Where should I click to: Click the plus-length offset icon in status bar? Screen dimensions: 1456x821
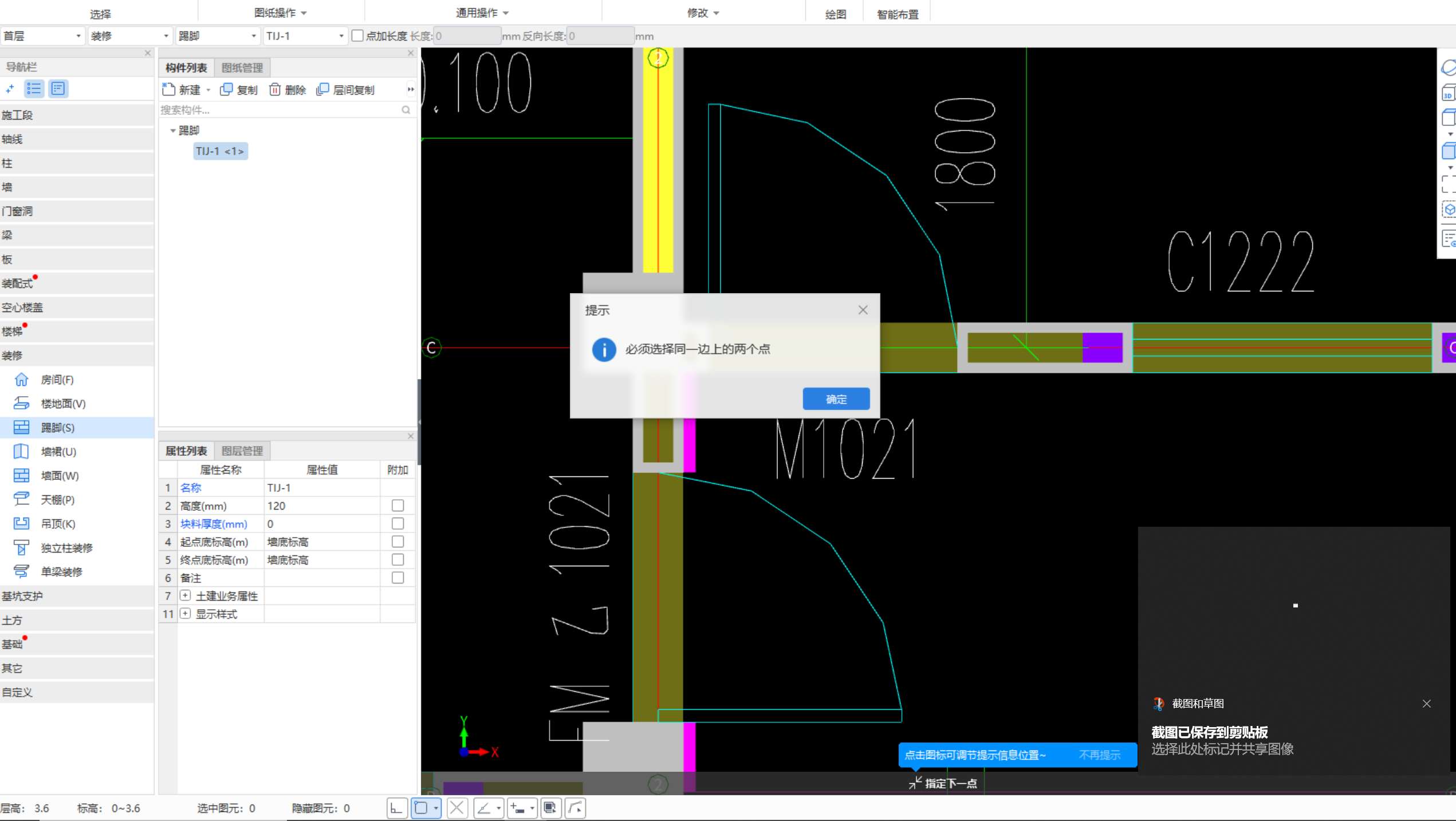[518, 808]
